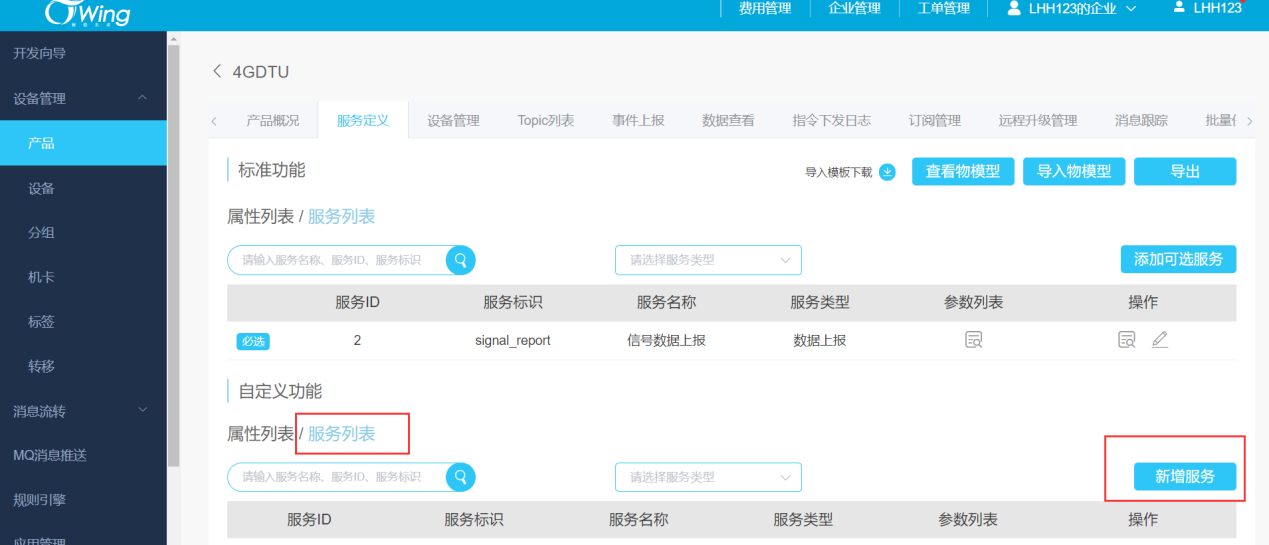Screen dimensions: 1269x545
Task: Select 产品 in the sidebar
Action: pos(83,143)
